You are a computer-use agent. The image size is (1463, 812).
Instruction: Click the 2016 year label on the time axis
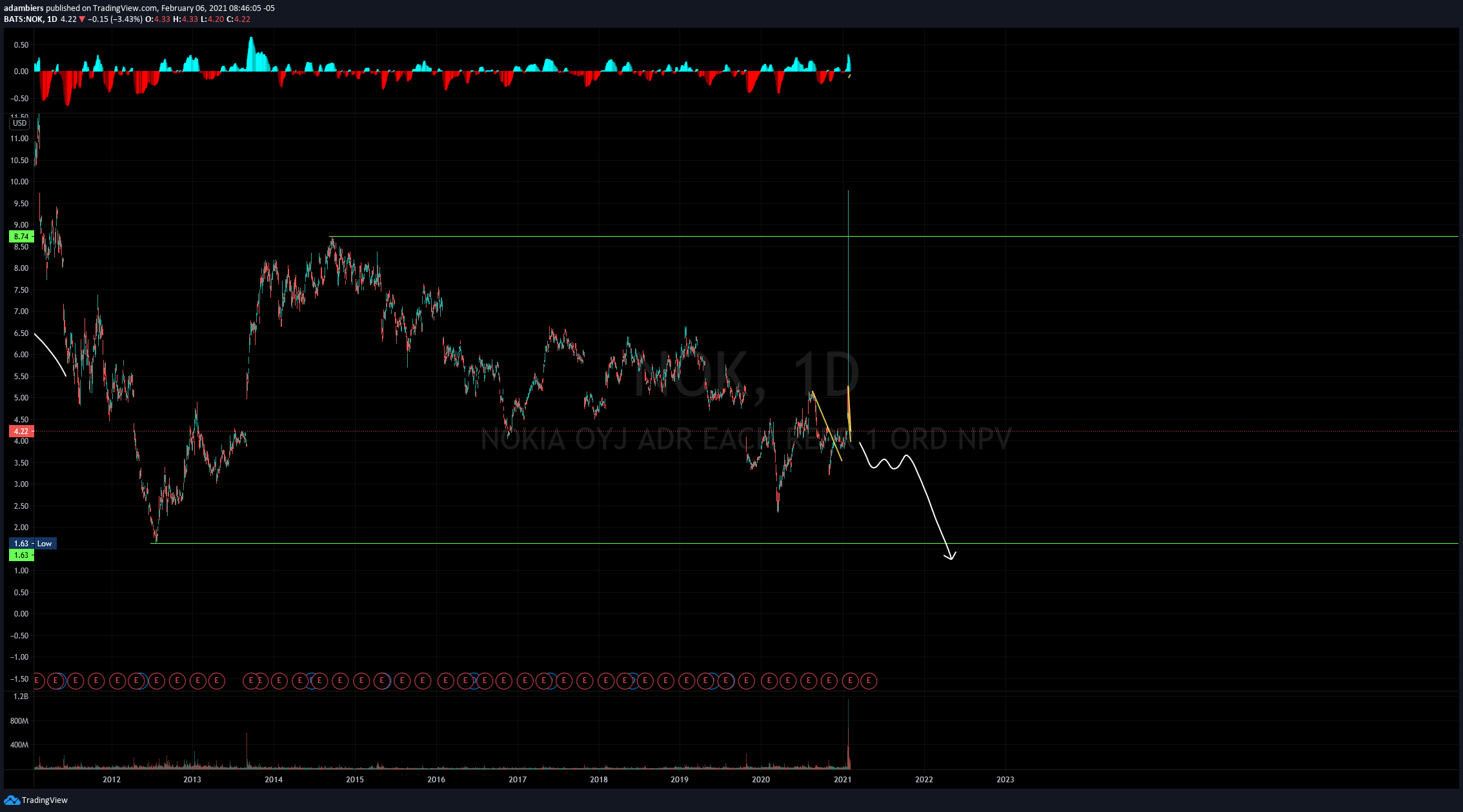coord(436,779)
